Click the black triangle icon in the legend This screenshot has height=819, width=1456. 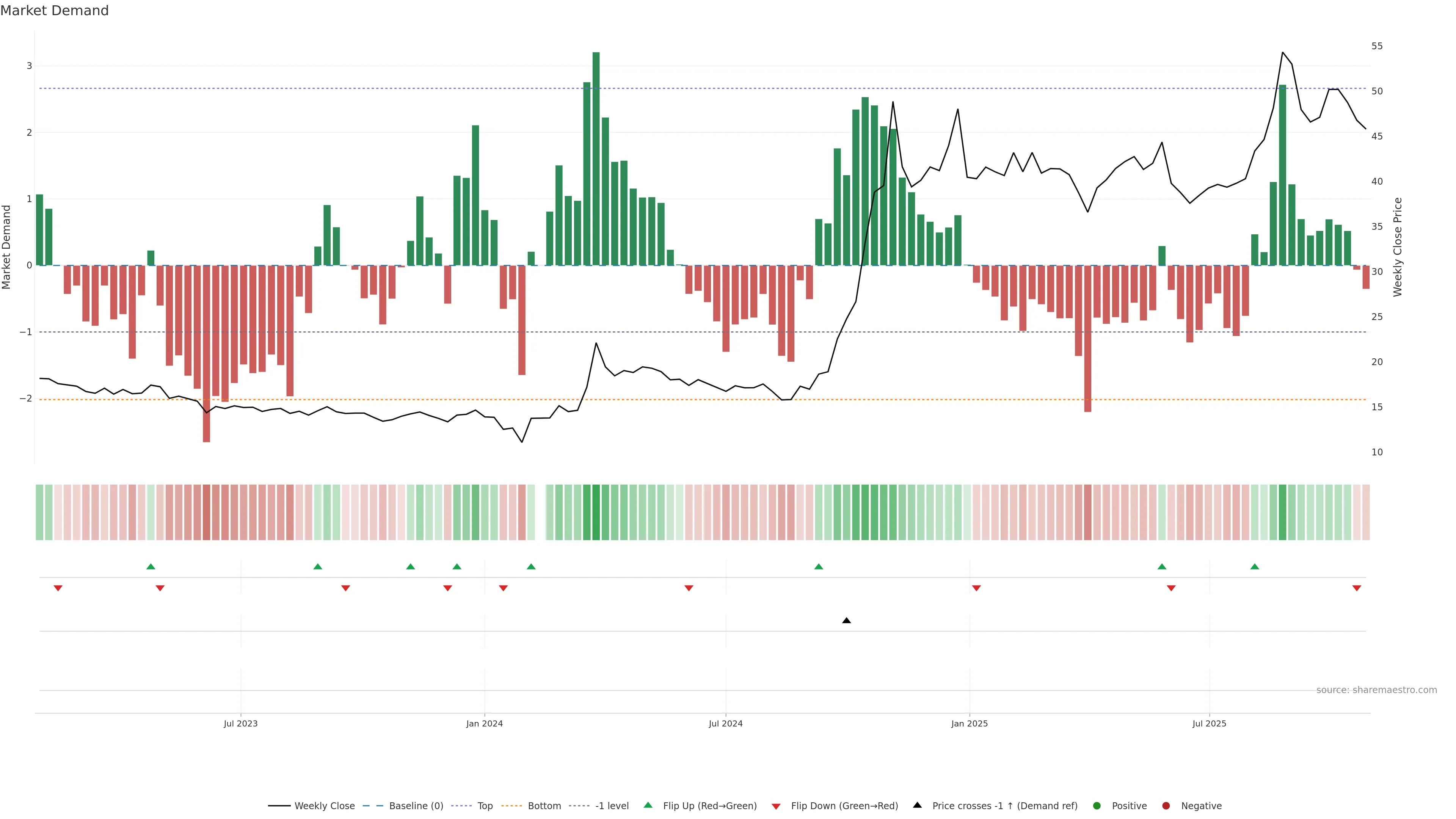click(x=917, y=805)
